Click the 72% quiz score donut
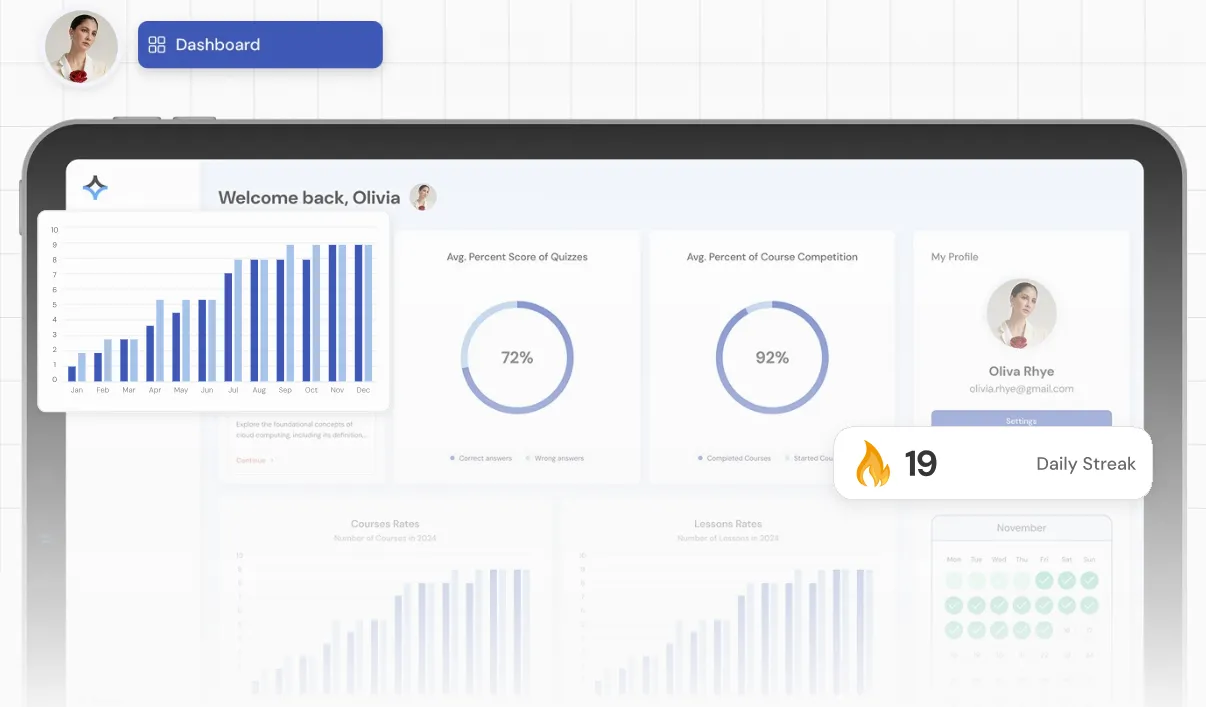Screen dimensions: 1206x707 [x=517, y=357]
